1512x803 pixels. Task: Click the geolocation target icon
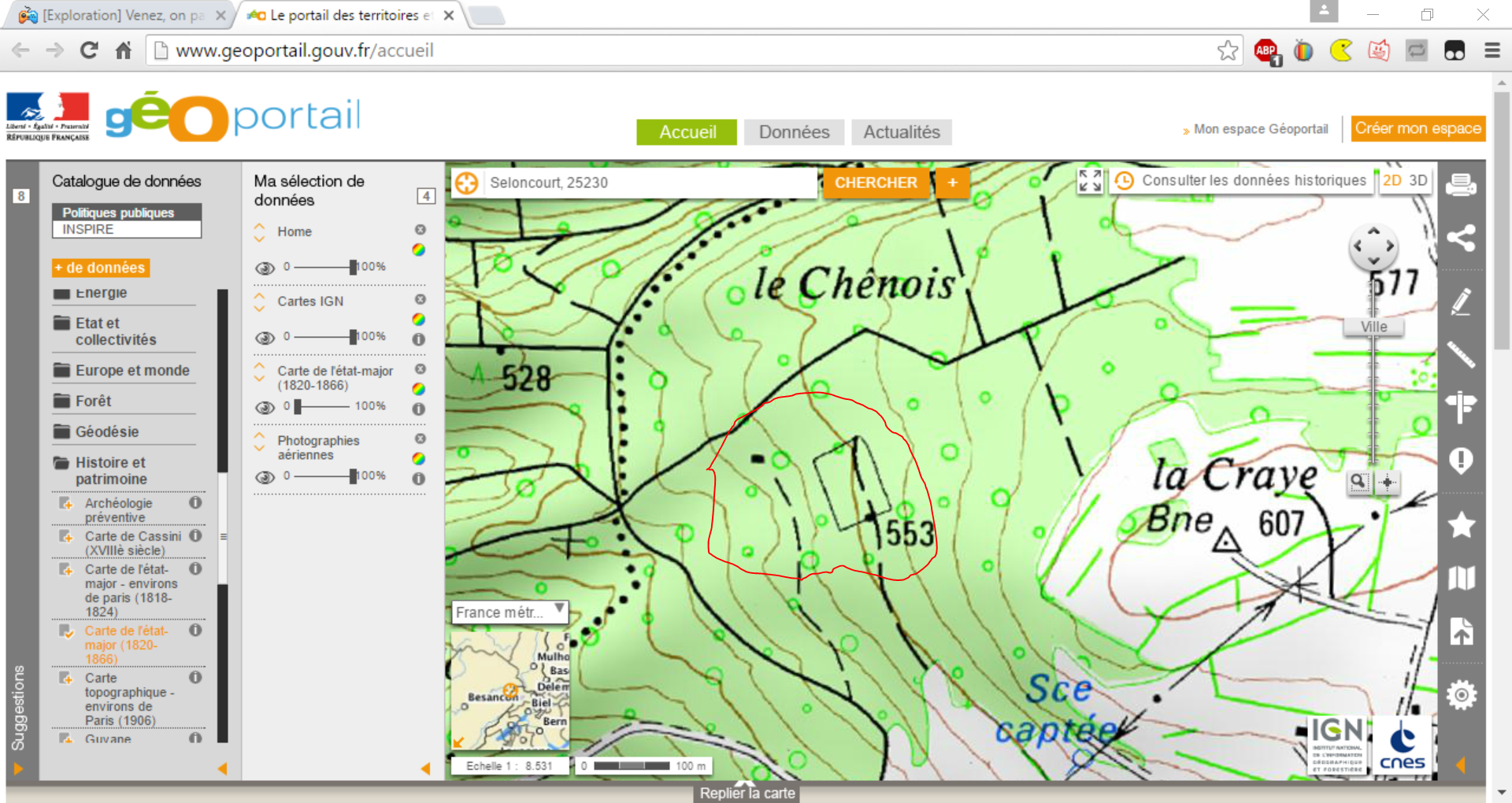[x=466, y=183]
